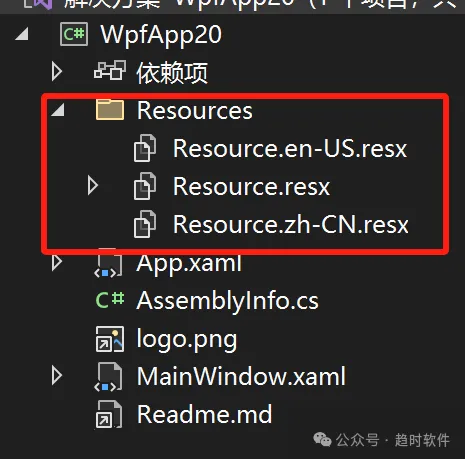This screenshot has height=459, width=465.
Task: Expand the App.xaml node arrow
Action: click(57, 263)
